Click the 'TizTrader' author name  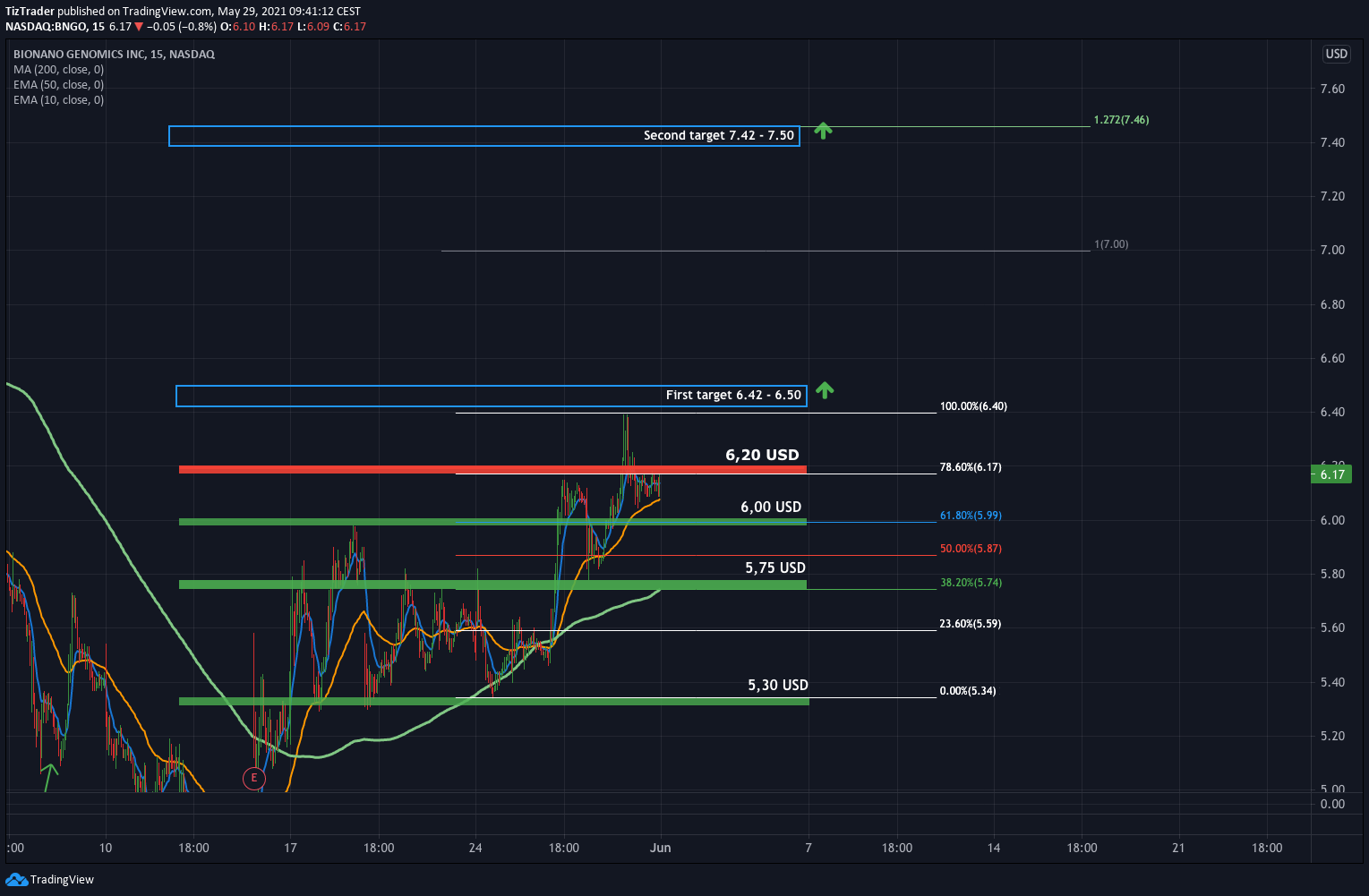coord(30,12)
